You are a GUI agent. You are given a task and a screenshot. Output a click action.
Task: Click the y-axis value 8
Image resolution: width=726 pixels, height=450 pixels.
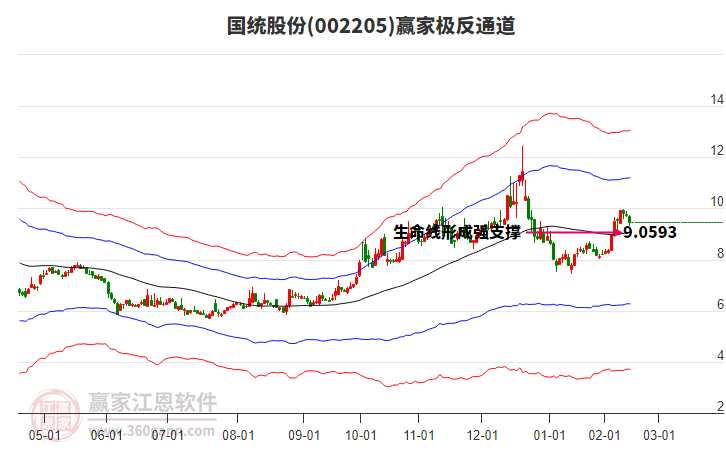pyautogui.click(x=720, y=253)
